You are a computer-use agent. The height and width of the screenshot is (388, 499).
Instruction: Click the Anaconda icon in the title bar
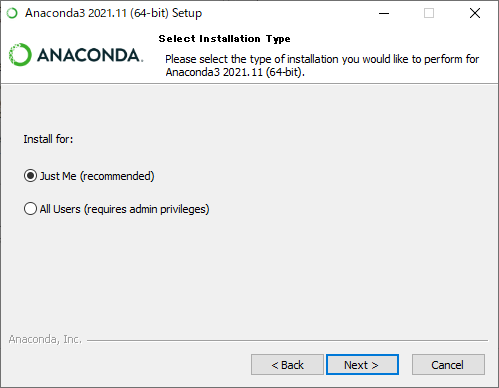point(12,13)
